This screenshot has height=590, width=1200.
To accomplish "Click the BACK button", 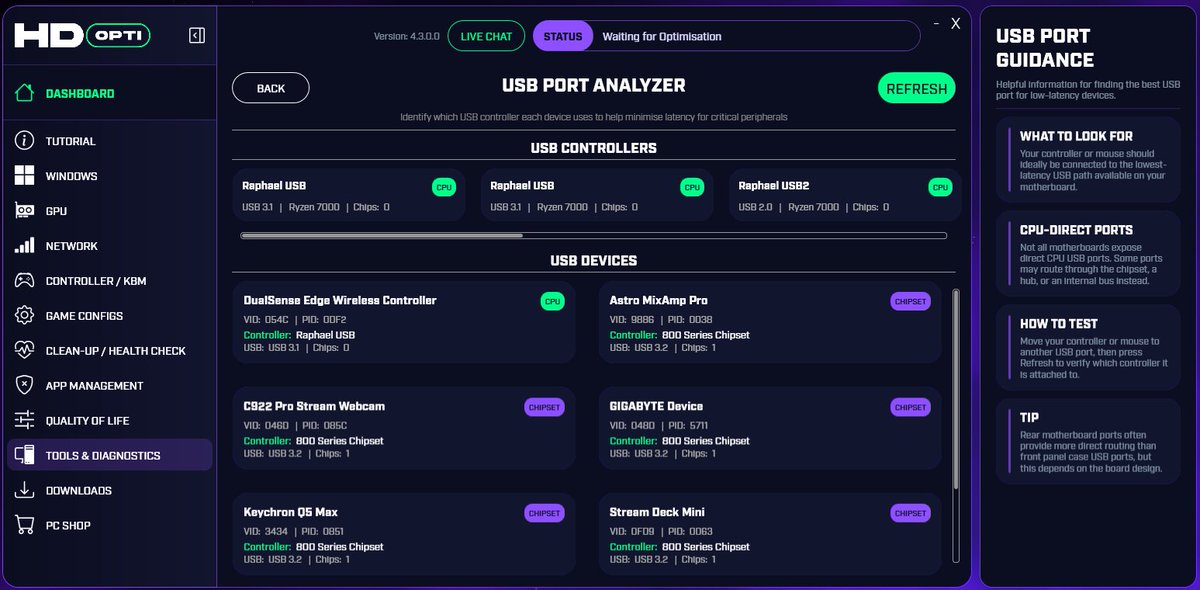I will coord(271,88).
